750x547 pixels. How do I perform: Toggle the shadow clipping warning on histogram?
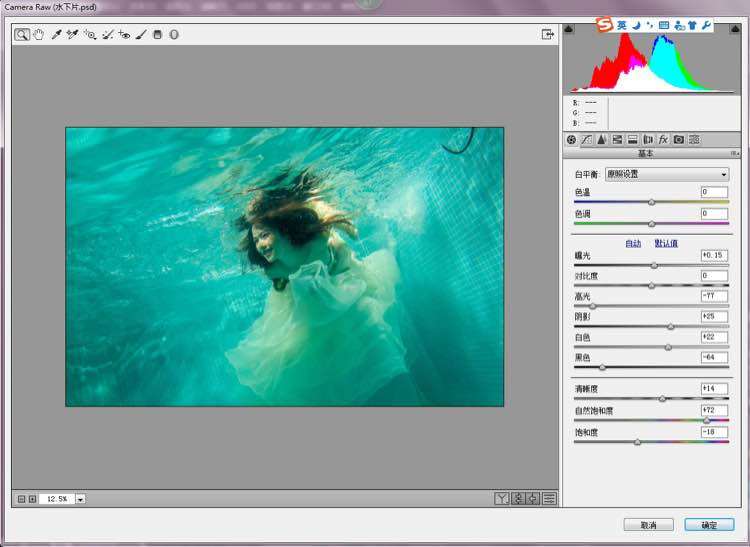570,30
